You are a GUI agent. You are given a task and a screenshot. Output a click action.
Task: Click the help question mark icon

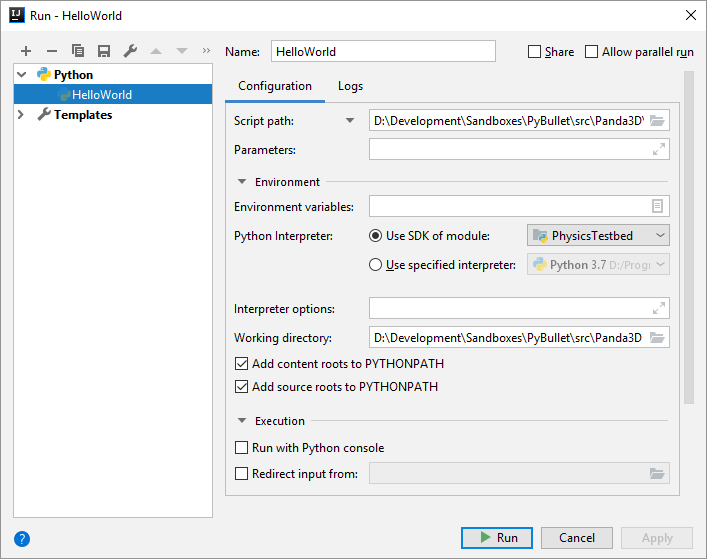coord(22,538)
